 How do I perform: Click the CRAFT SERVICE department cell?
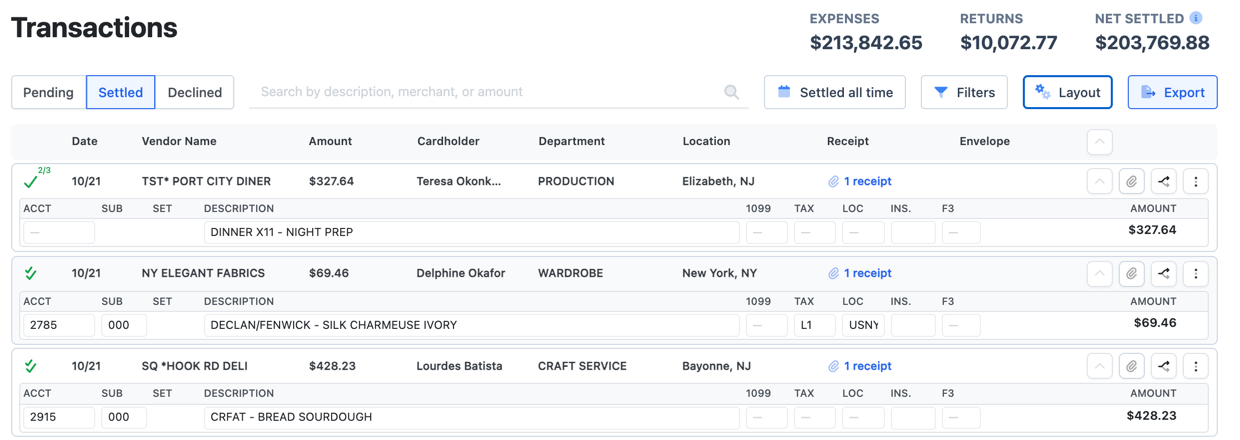[582, 366]
